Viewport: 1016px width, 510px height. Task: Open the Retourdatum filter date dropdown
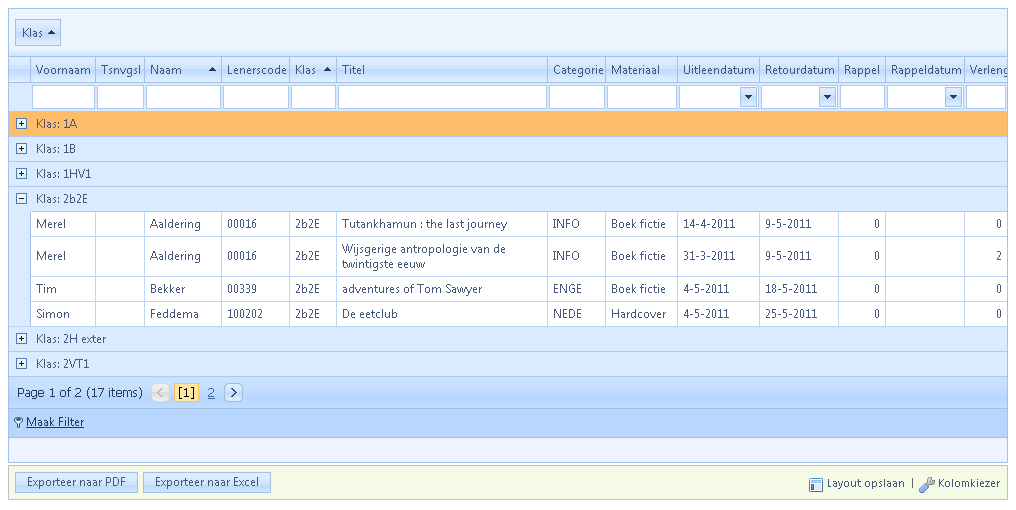(827, 97)
